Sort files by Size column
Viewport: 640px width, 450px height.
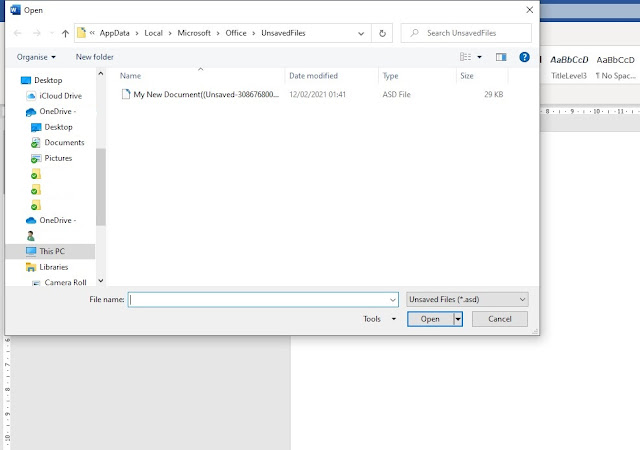(x=467, y=76)
